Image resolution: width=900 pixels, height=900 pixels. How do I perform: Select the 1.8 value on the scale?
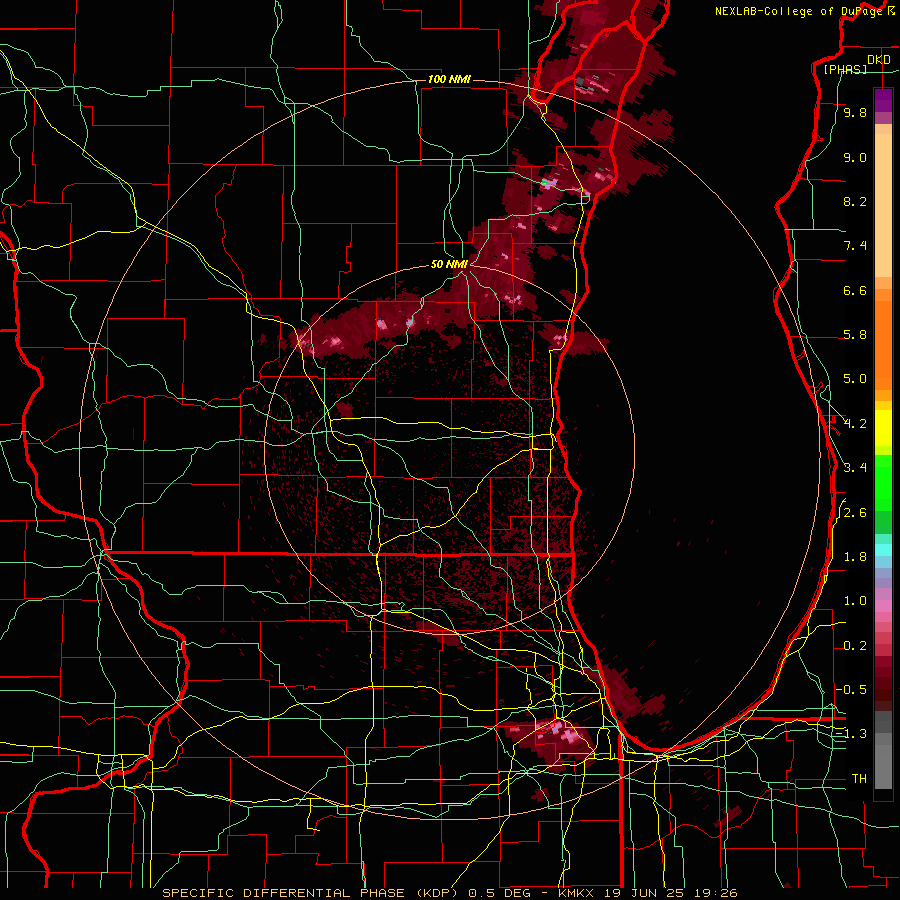click(855, 557)
